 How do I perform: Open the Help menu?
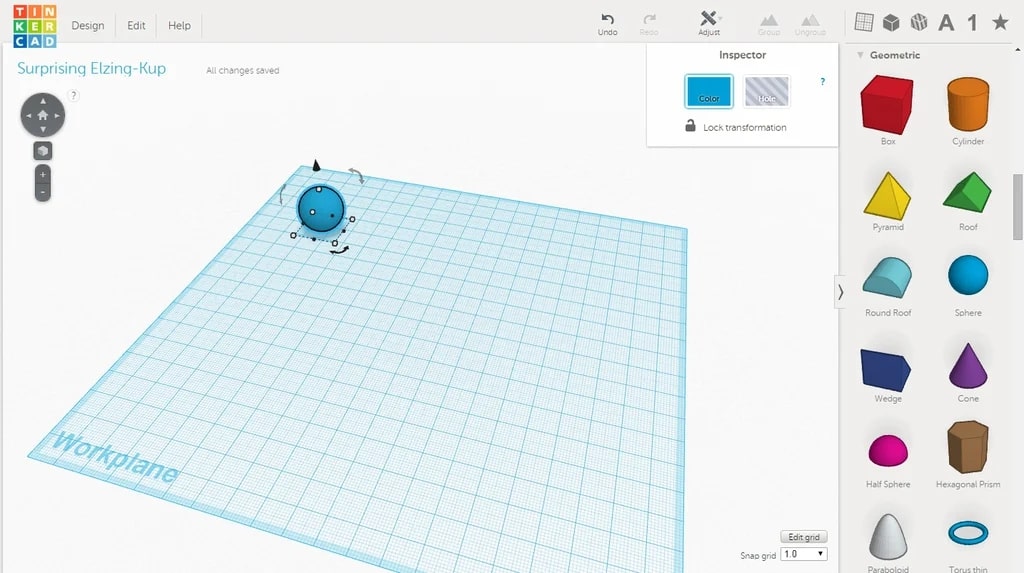[179, 25]
